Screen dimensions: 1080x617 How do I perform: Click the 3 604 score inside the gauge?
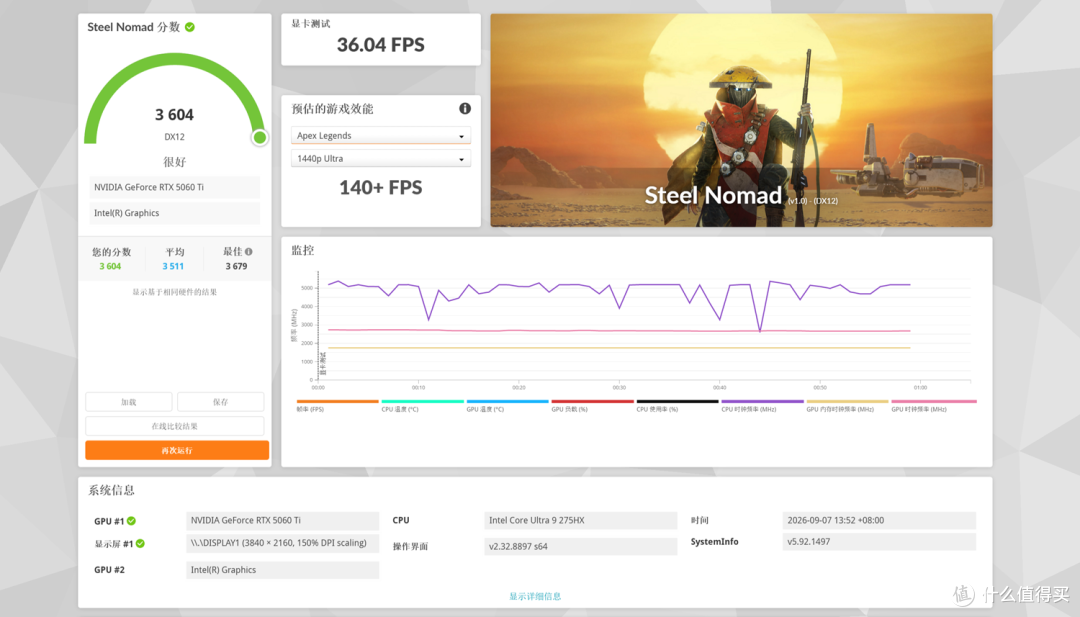click(174, 114)
